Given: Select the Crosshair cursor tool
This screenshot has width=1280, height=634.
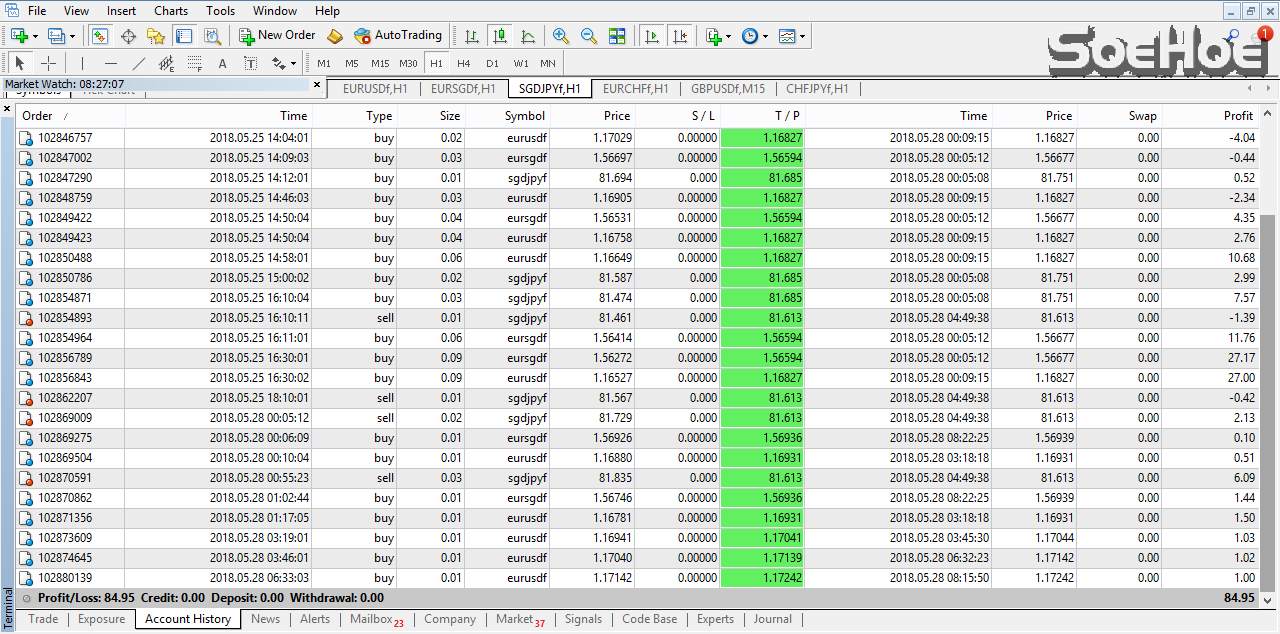Looking at the screenshot, I should pyautogui.click(x=48, y=63).
